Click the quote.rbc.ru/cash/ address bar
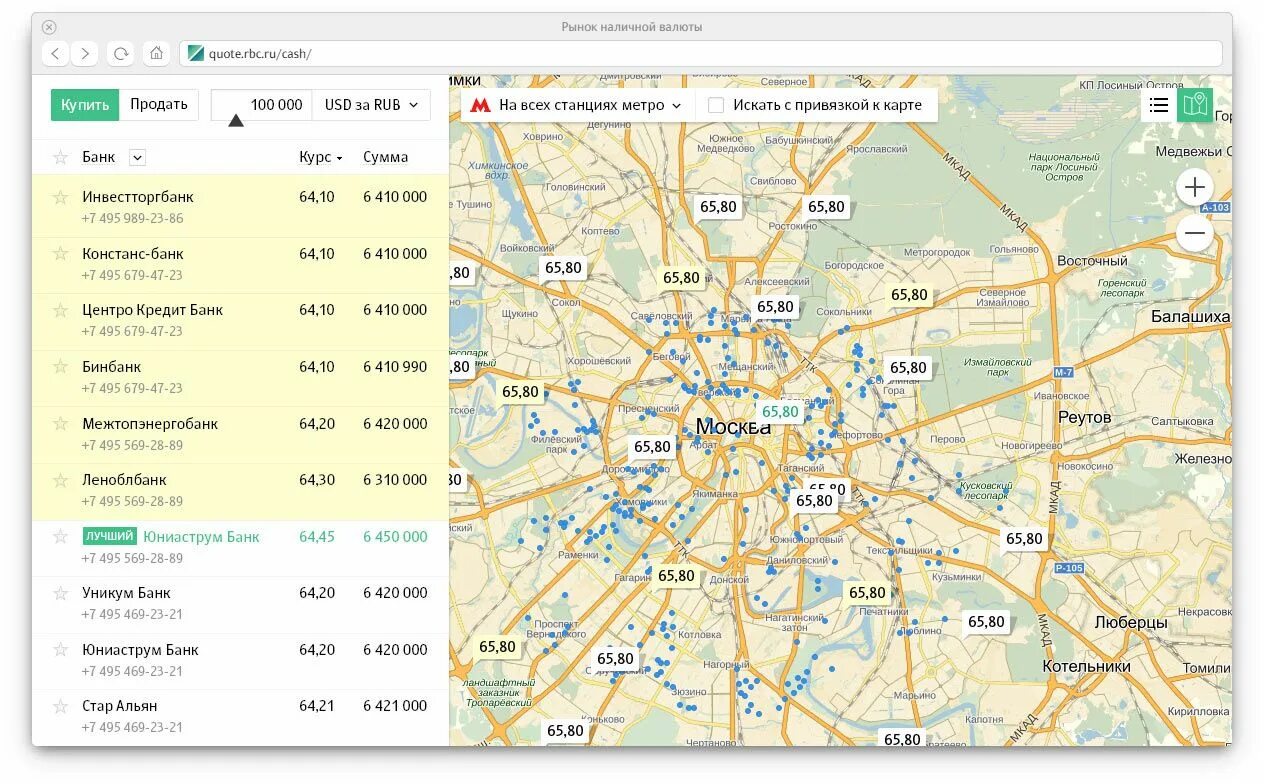 point(701,53)
